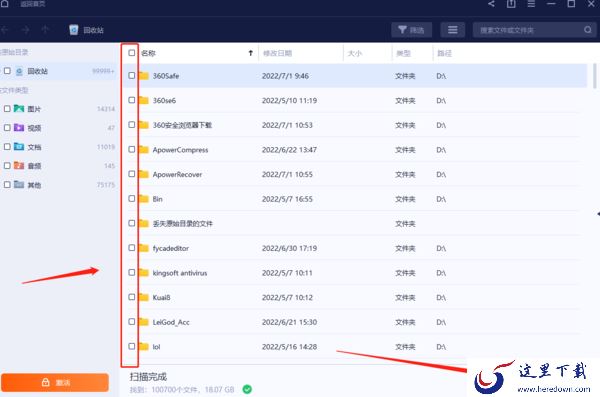Check the ApowerRecover folder checkbox
The width and height of the screenshot is (600, 397).
[132, 174]
